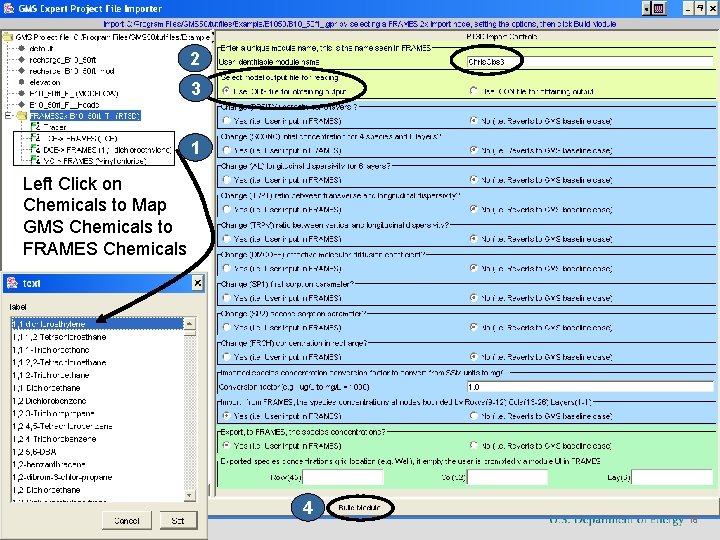Click Cancel in the text dialog
Viewport: 720px width, 540px height.
pyautogui.click(x=127, y=521)
